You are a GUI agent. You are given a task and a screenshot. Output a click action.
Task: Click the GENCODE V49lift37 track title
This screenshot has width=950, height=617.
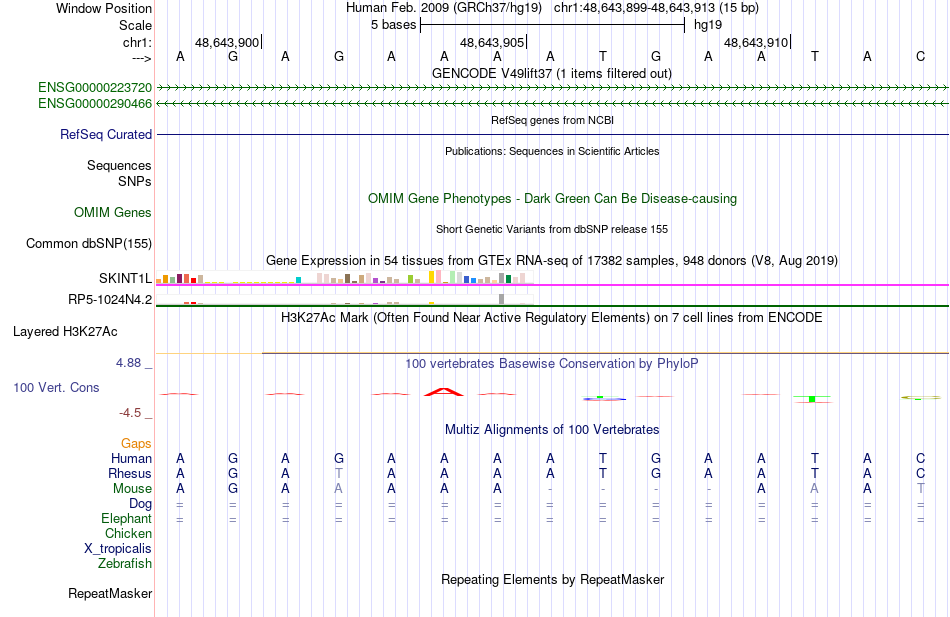click(552, 74)
